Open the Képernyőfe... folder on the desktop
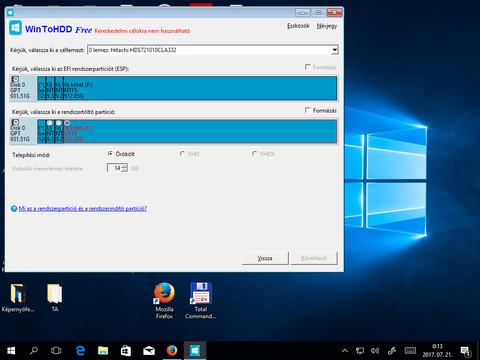480x360 pixels. point(18,298)
